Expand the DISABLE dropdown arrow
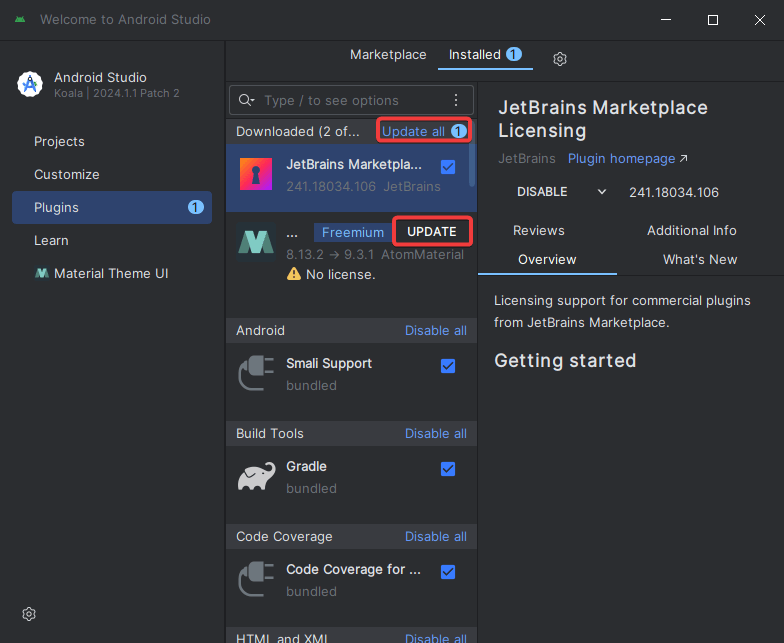This screenshot has width=784, height=643. click(602, 192)
